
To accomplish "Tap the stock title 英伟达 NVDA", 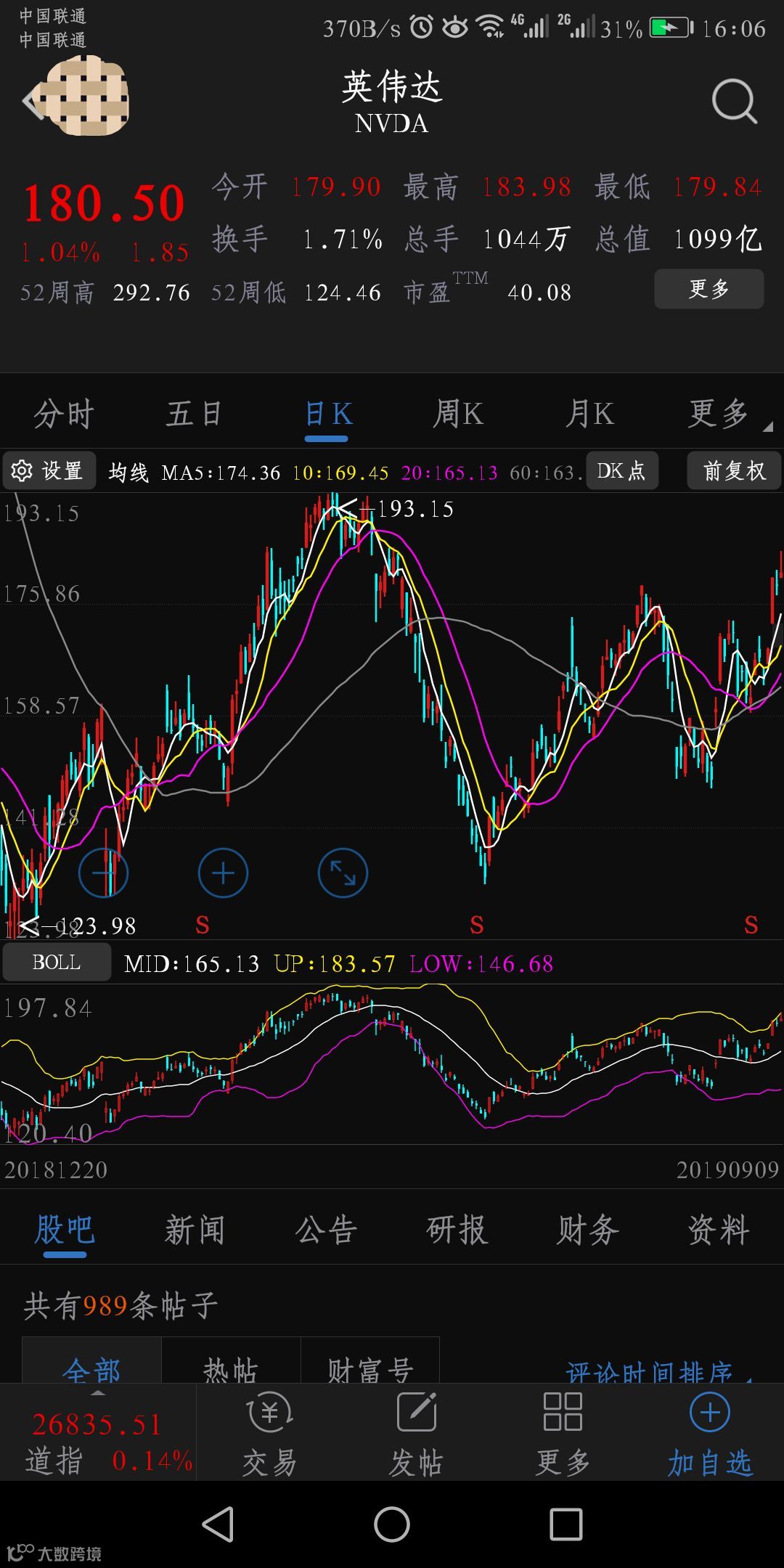I will (x=392, y=102).
